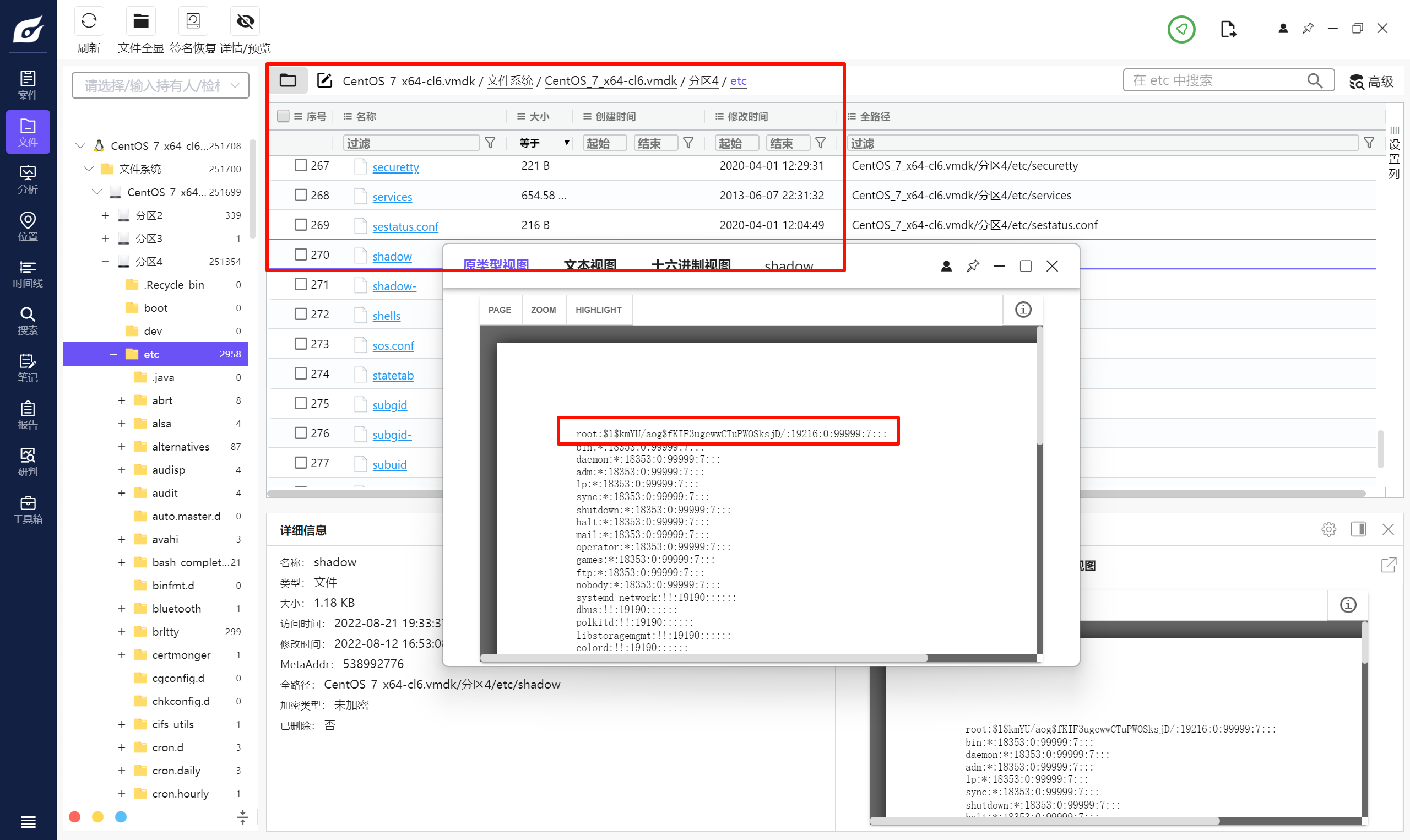Click the magnifier in the etc search box
This screenshot has width=1410, height=840.
tap(1315, 81)
